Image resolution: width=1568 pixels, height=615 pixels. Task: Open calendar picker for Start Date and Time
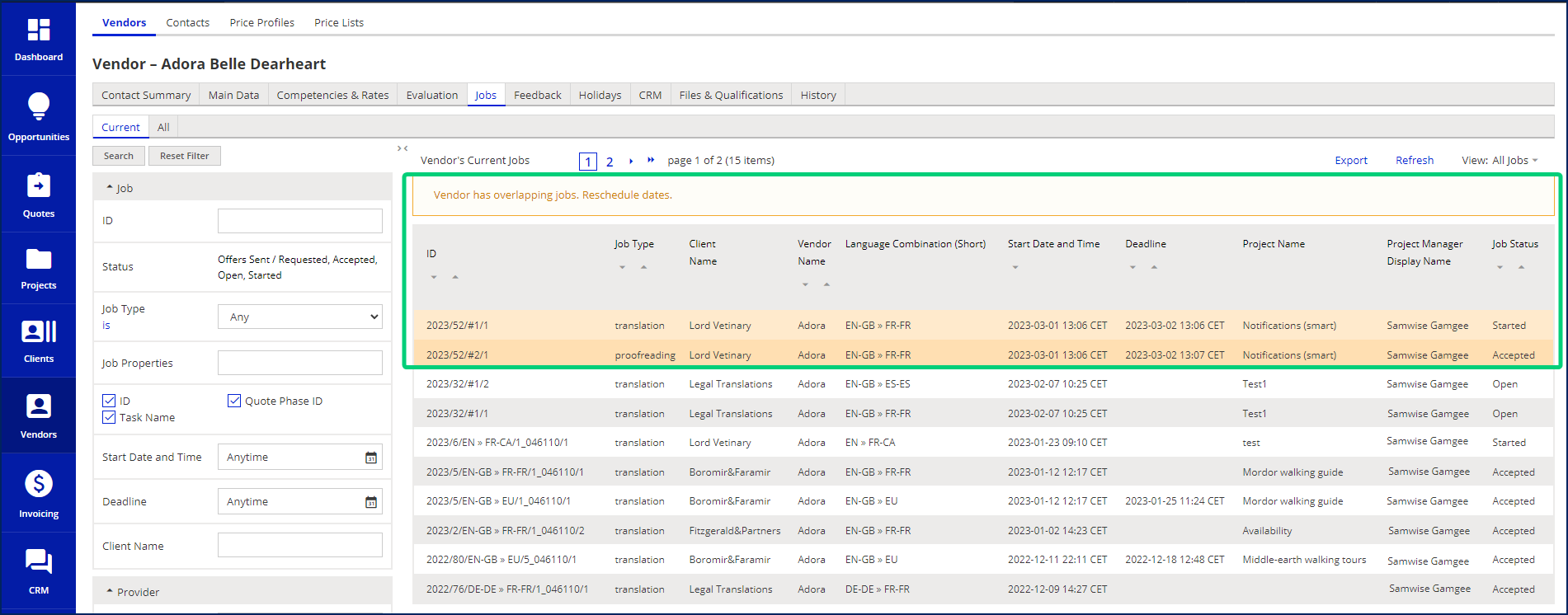click(x=371, y=458)
